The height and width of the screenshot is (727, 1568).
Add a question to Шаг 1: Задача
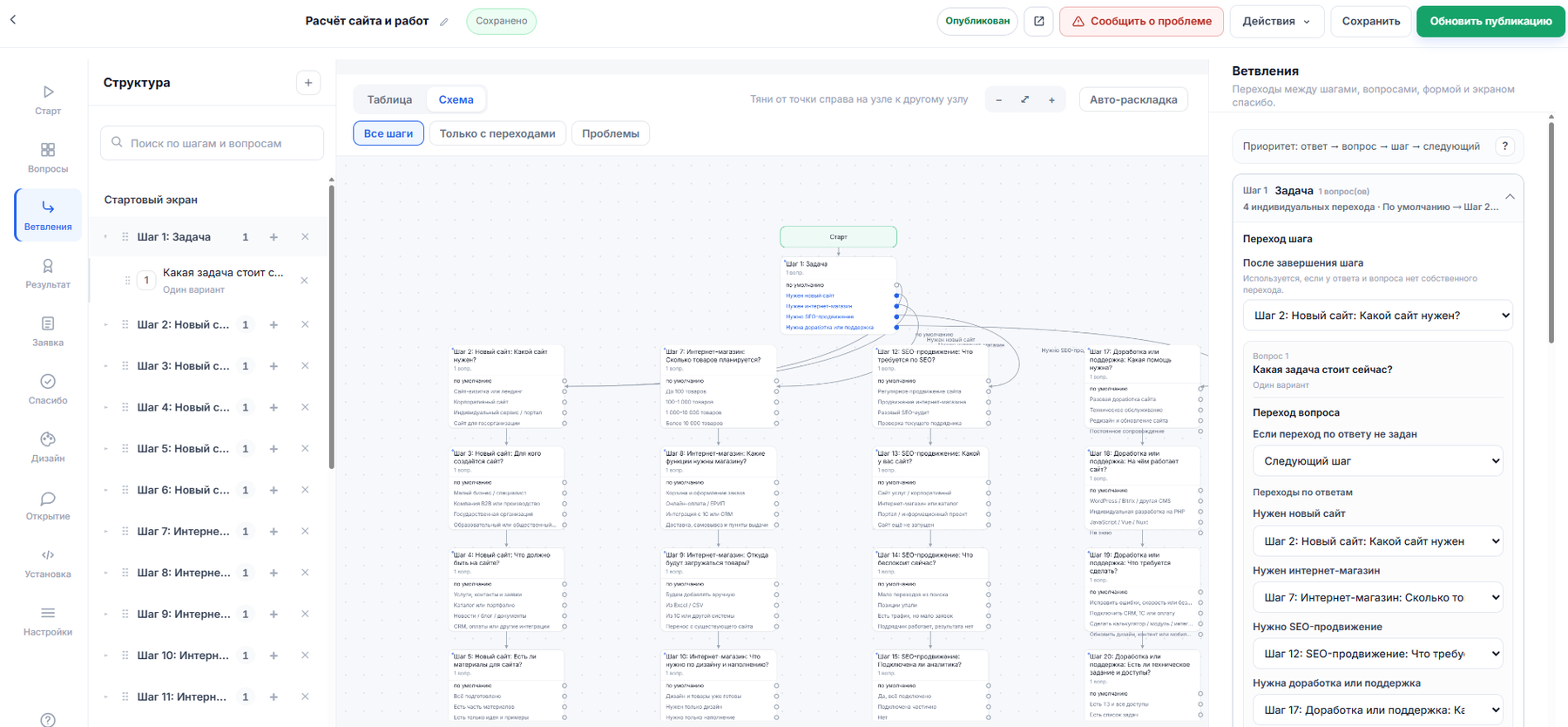[274, 237]
